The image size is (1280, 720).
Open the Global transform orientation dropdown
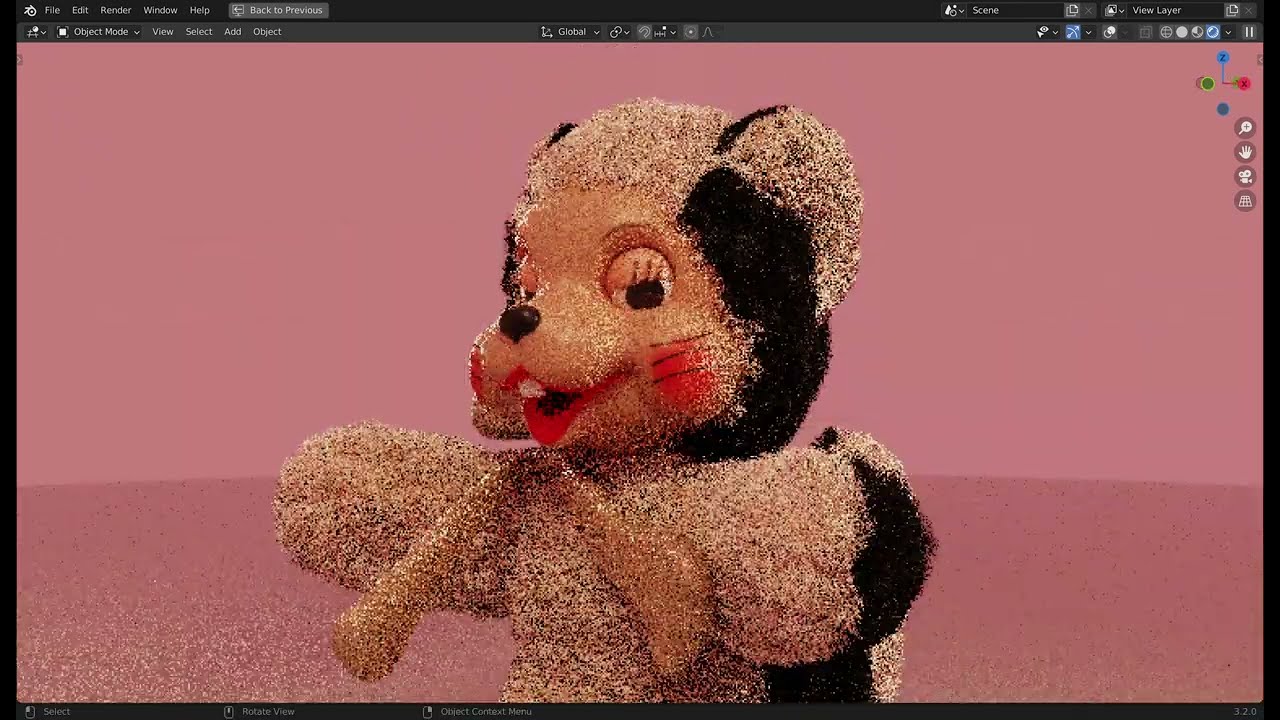pos(570,32)
